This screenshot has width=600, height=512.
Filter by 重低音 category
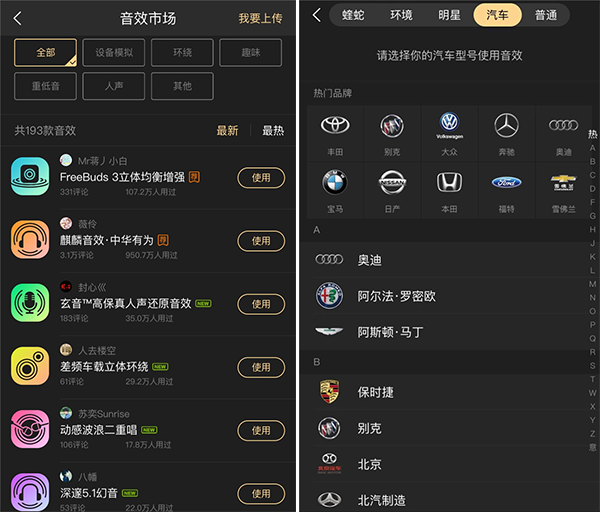coord(46,86)
